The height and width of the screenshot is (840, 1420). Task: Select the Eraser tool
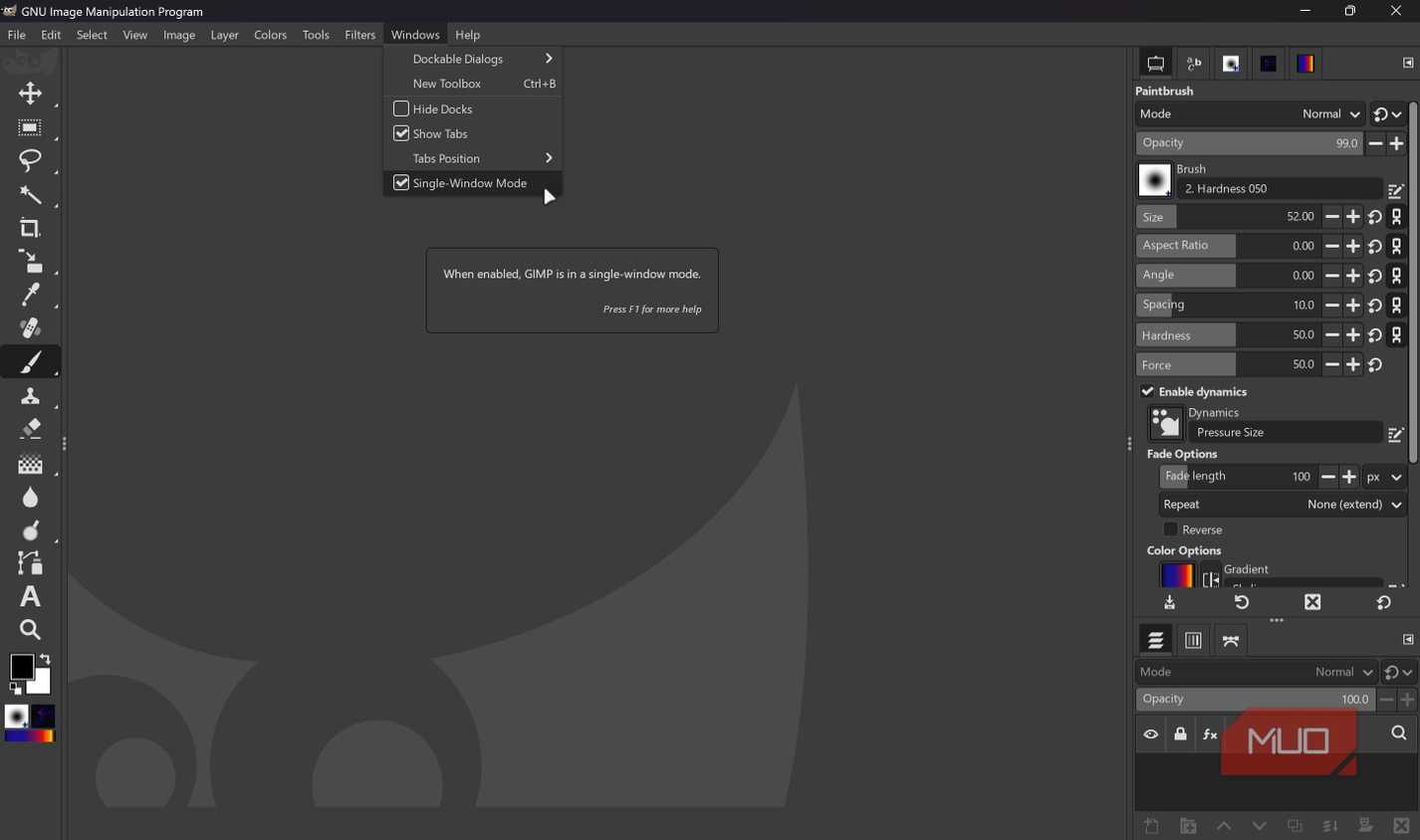pyautogui.click(x=30, y=429)
